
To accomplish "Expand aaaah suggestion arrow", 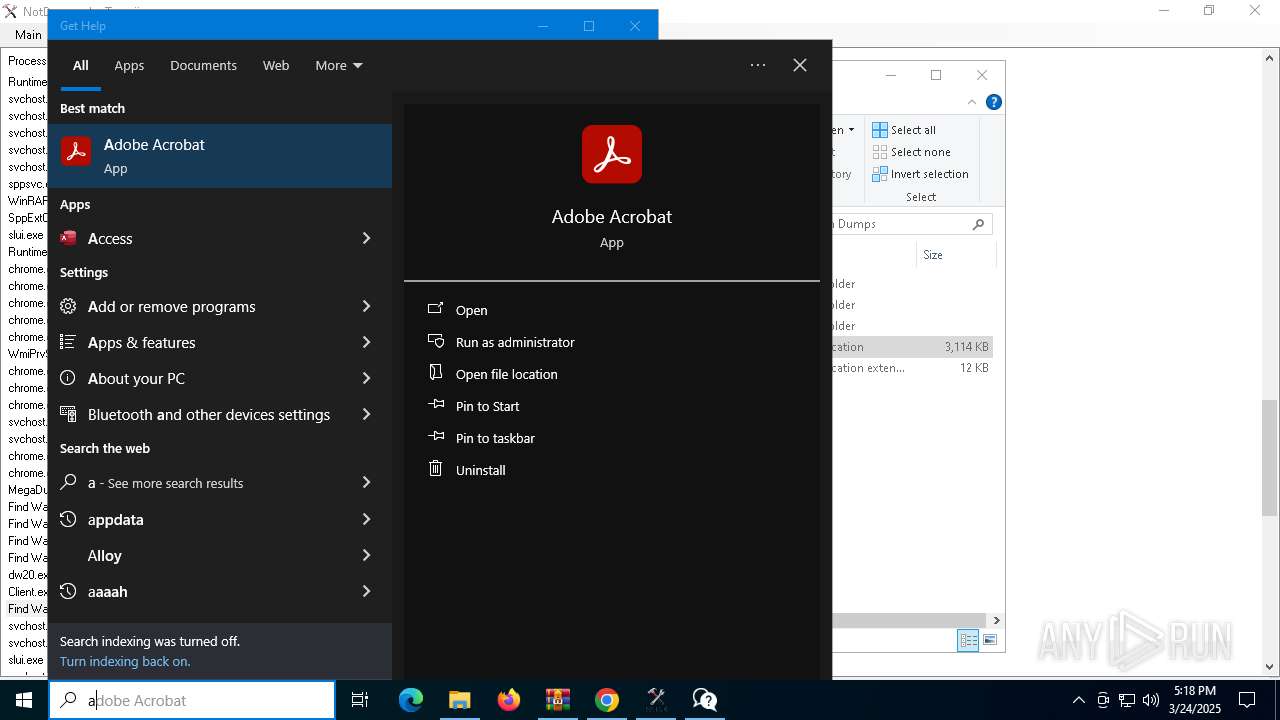I will pyautogui.click(x=366, y=591).
